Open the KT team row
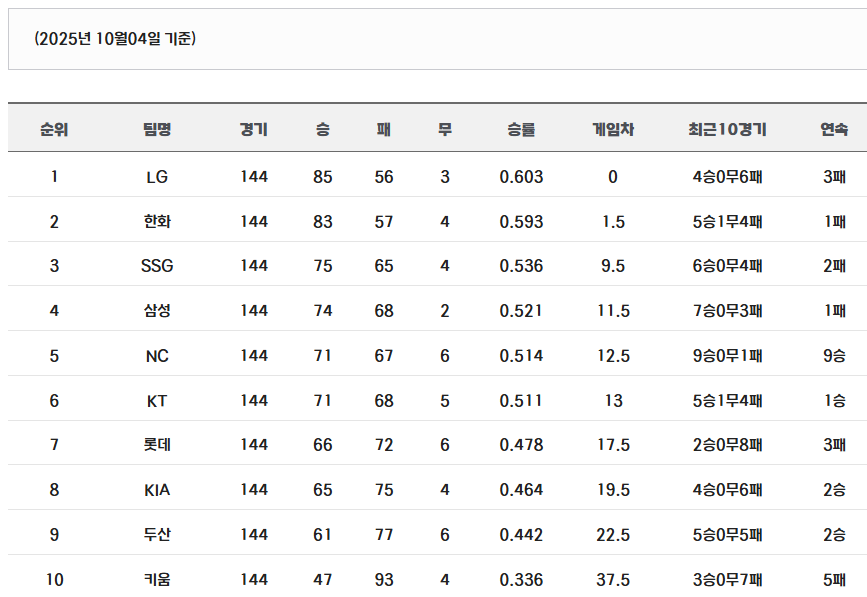This screenshot has width=867, height=597. (x=157, y=400)
